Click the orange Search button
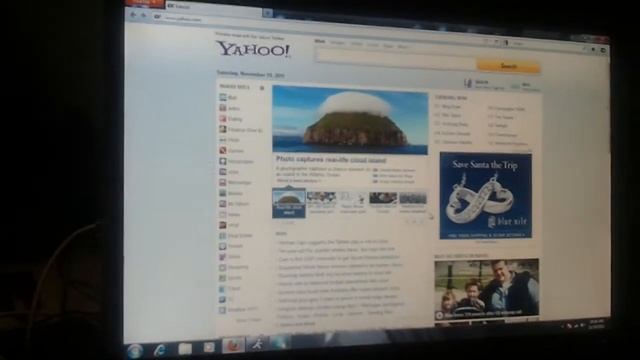This screenshot has width=640, height=360. pos(509,66)
